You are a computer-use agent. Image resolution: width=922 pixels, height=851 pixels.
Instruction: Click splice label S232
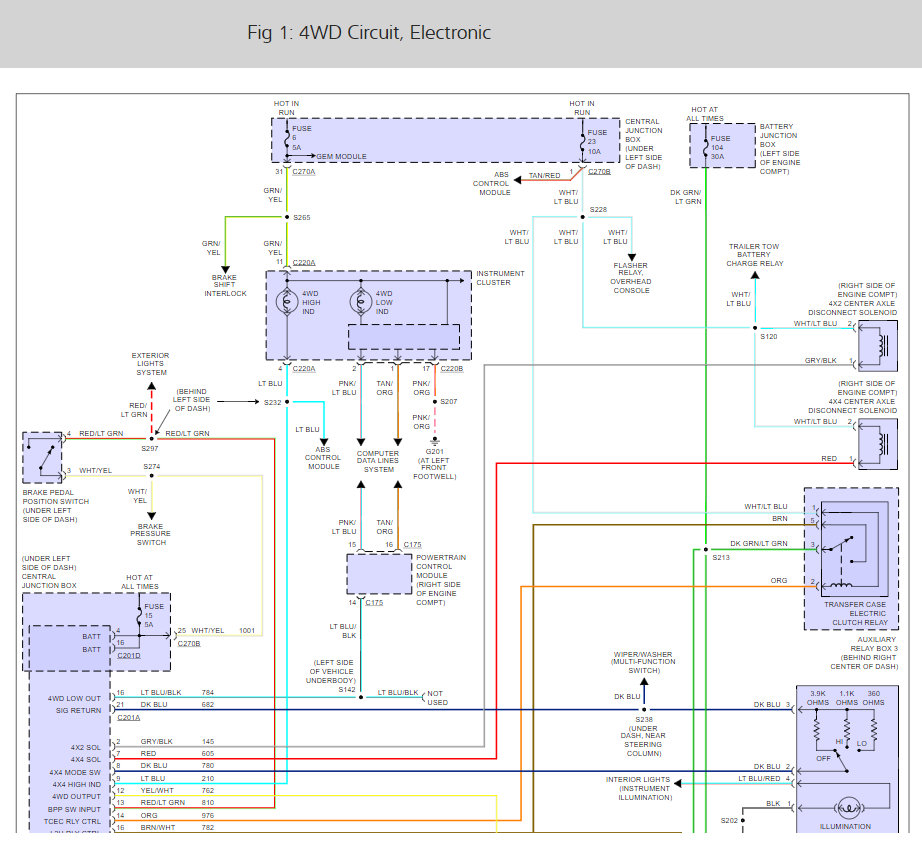(x=272, y=402)
